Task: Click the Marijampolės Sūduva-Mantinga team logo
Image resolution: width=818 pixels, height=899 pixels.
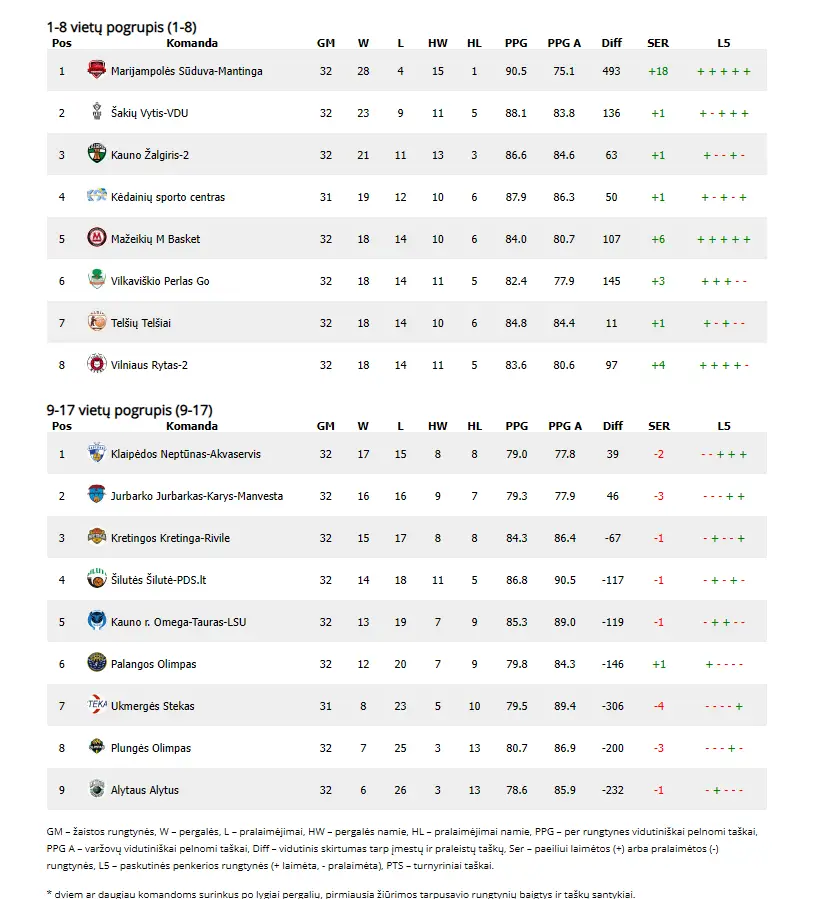Action: (x=96, y=70)
